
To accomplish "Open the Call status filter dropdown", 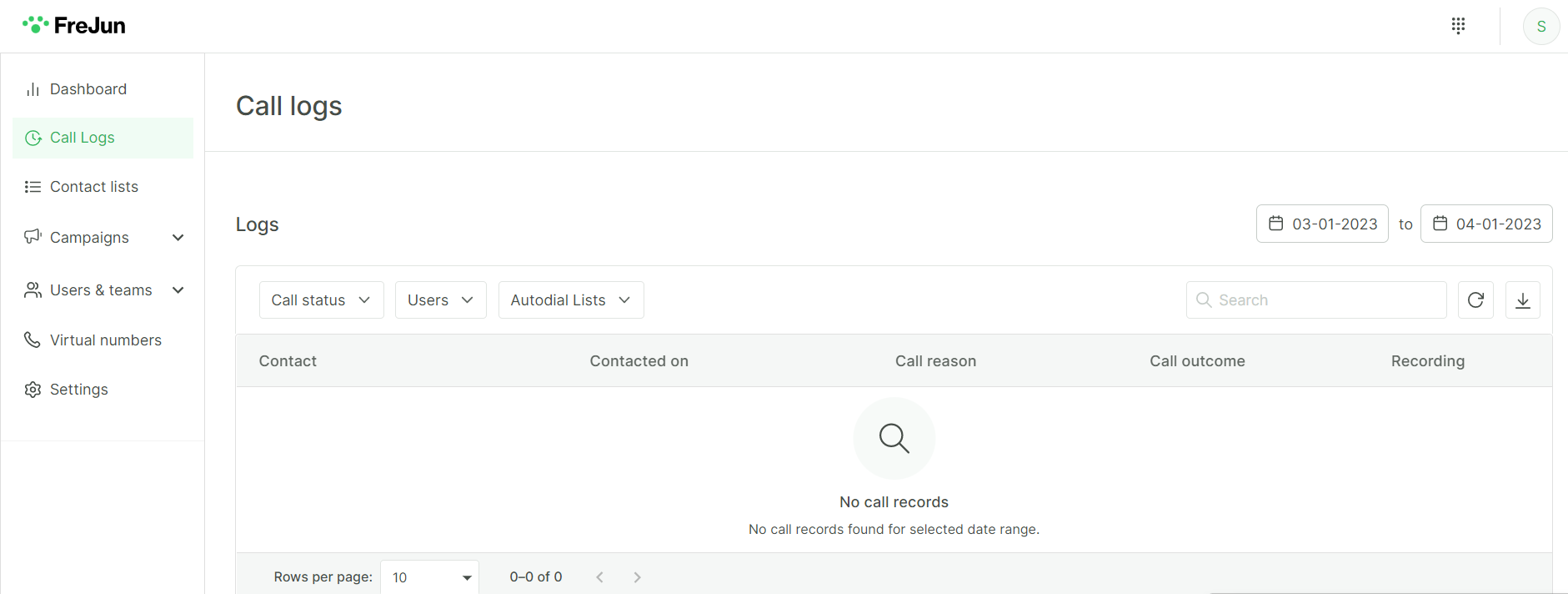I will [x=321, y=300].
